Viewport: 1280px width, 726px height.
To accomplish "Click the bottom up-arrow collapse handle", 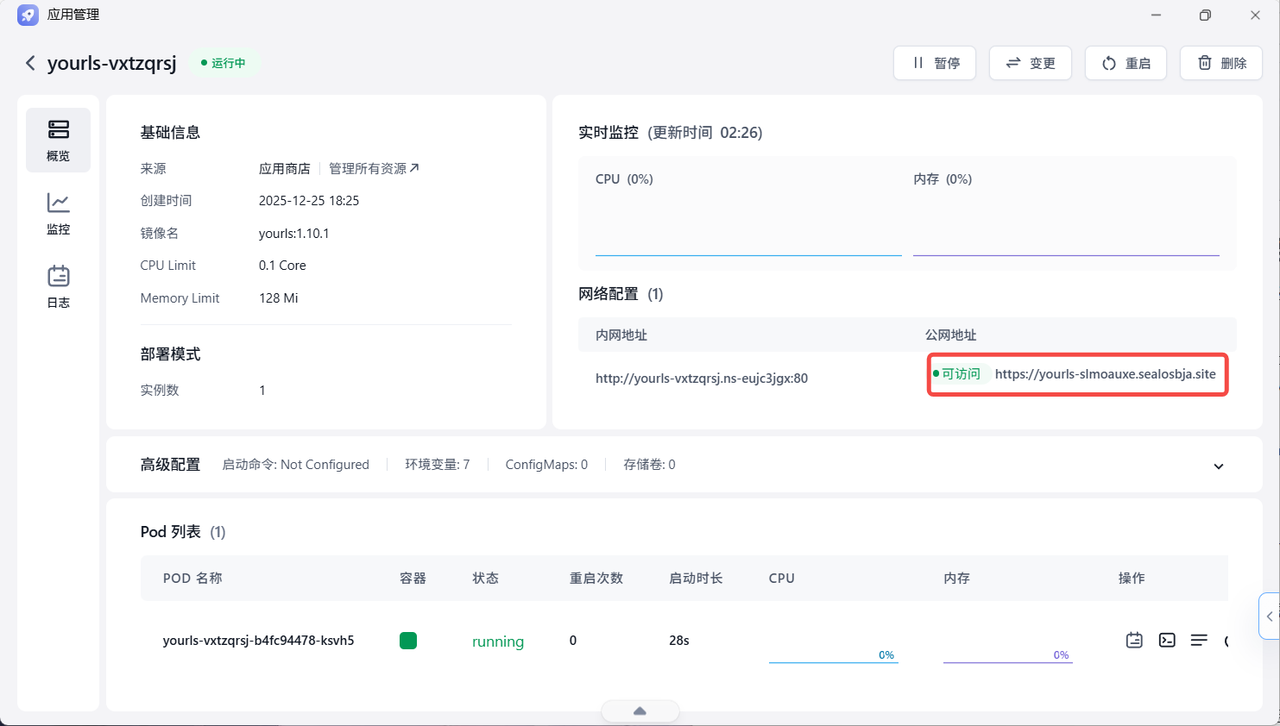I will pos(640,711).
